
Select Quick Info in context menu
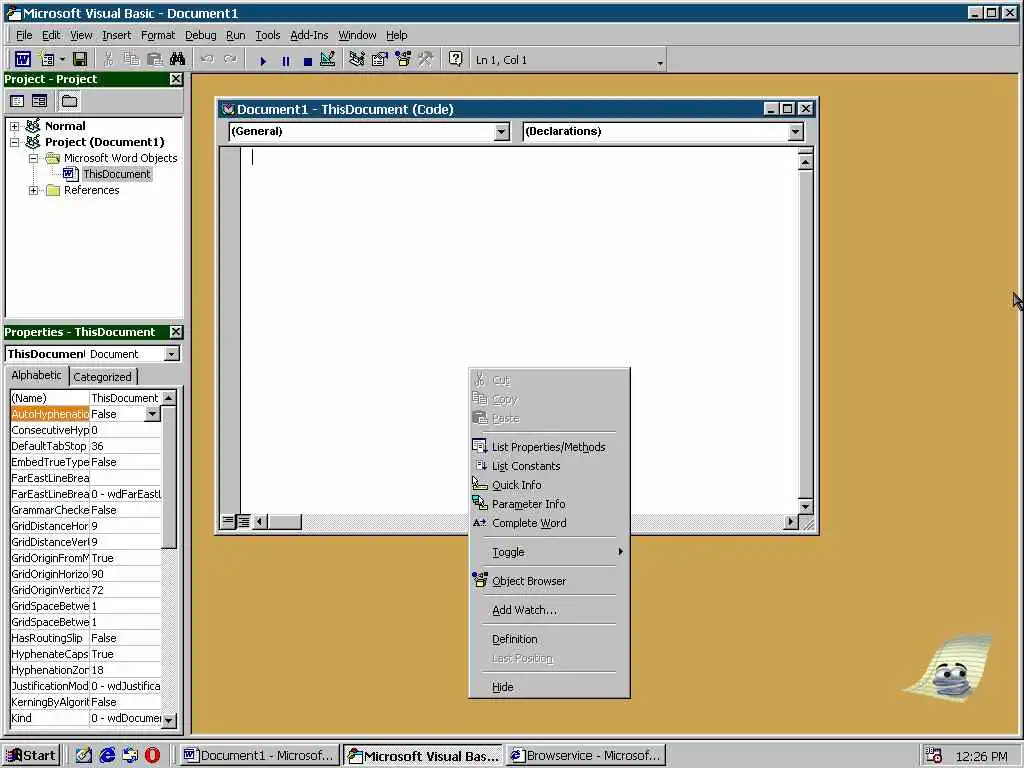(549, 485)
